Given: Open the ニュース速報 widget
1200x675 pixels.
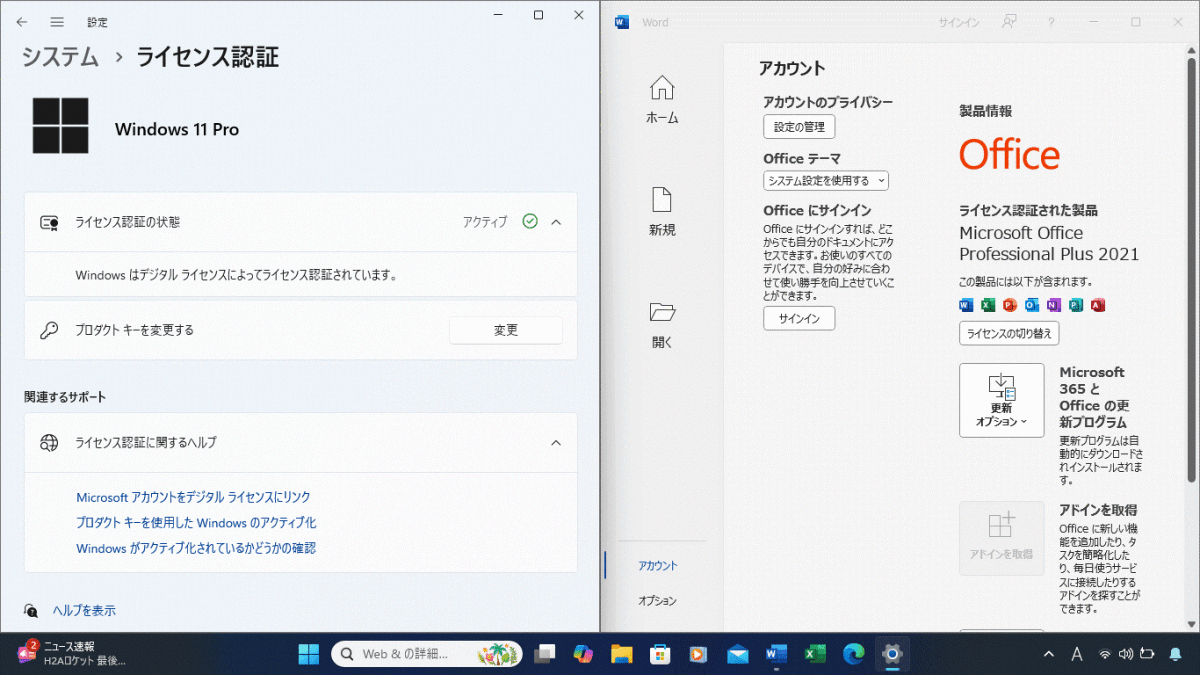Looking at the screenshot, I should click(70, 653).
